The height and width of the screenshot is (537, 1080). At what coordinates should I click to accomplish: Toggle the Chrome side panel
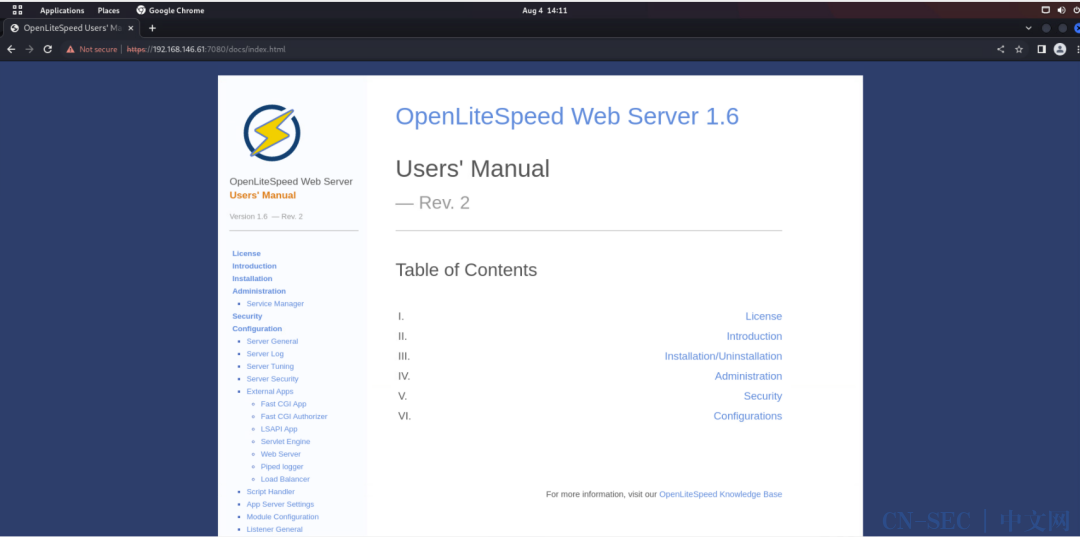[x=1041, y=49]
